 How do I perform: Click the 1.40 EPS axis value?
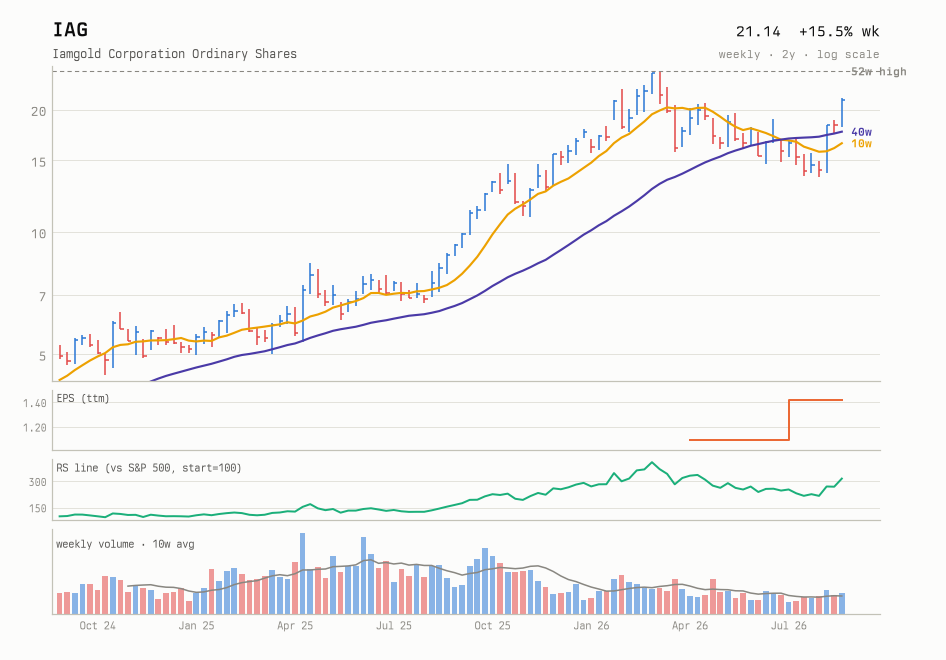tap(35, 403)
